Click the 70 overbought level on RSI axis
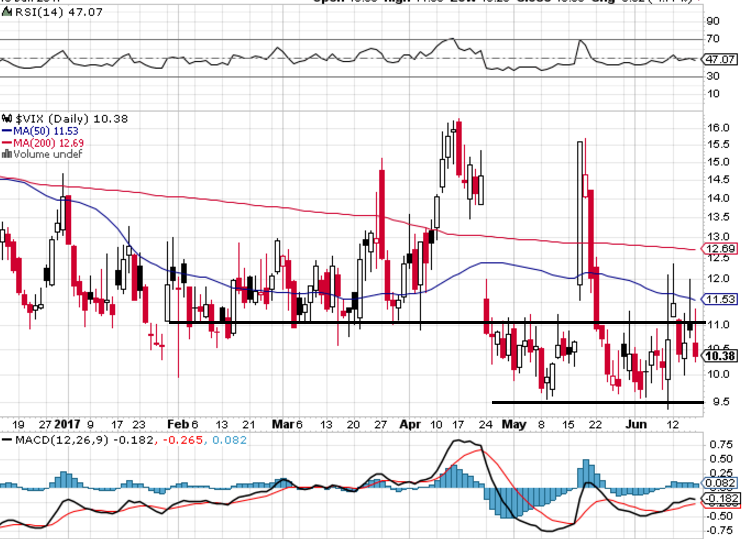The width and height of the screenshot is (746, 539). pyautogui.click(x=713, y=39)
